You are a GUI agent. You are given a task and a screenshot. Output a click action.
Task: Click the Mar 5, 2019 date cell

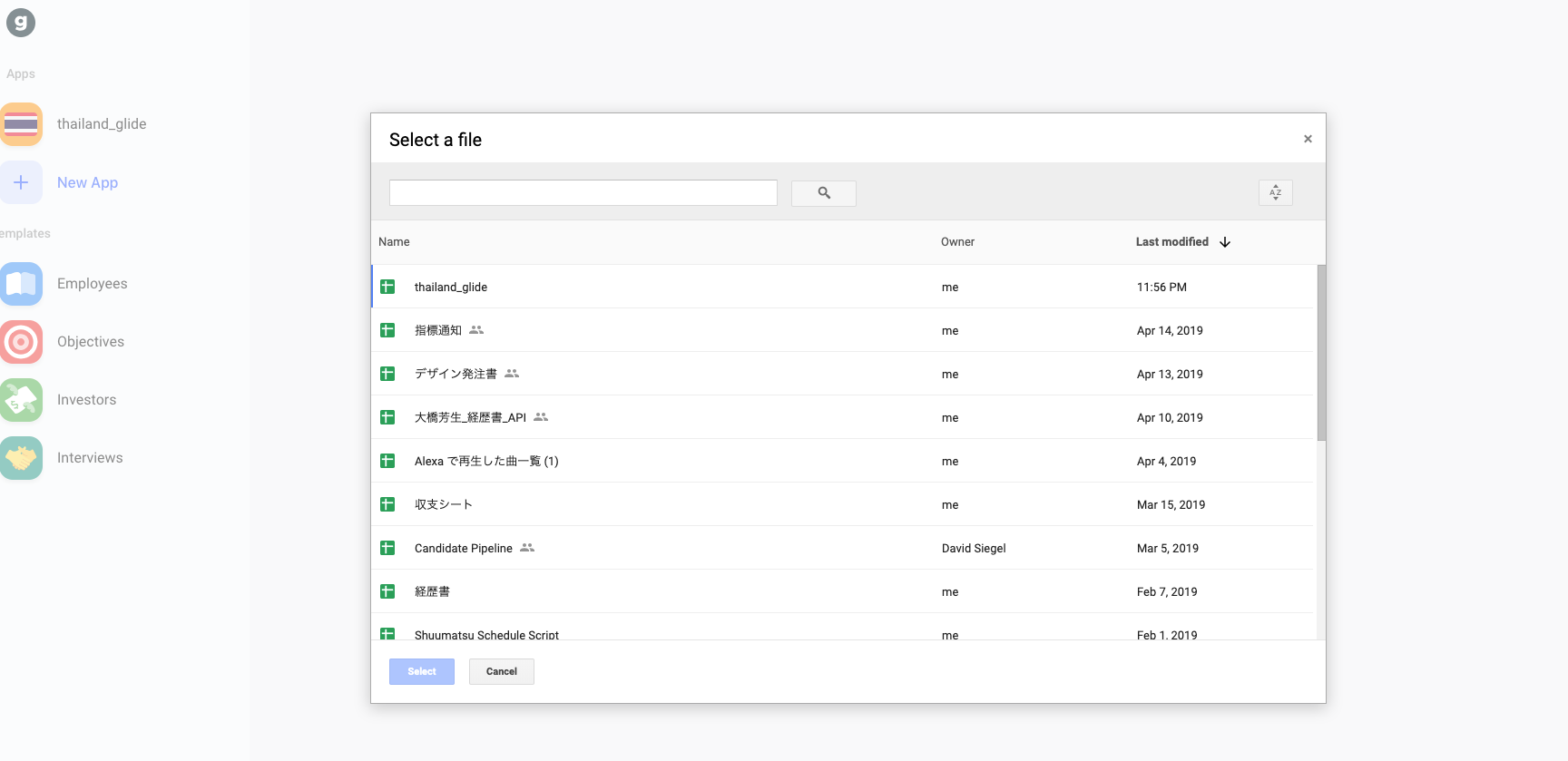pyautogui.click(x=1168, y=548)
